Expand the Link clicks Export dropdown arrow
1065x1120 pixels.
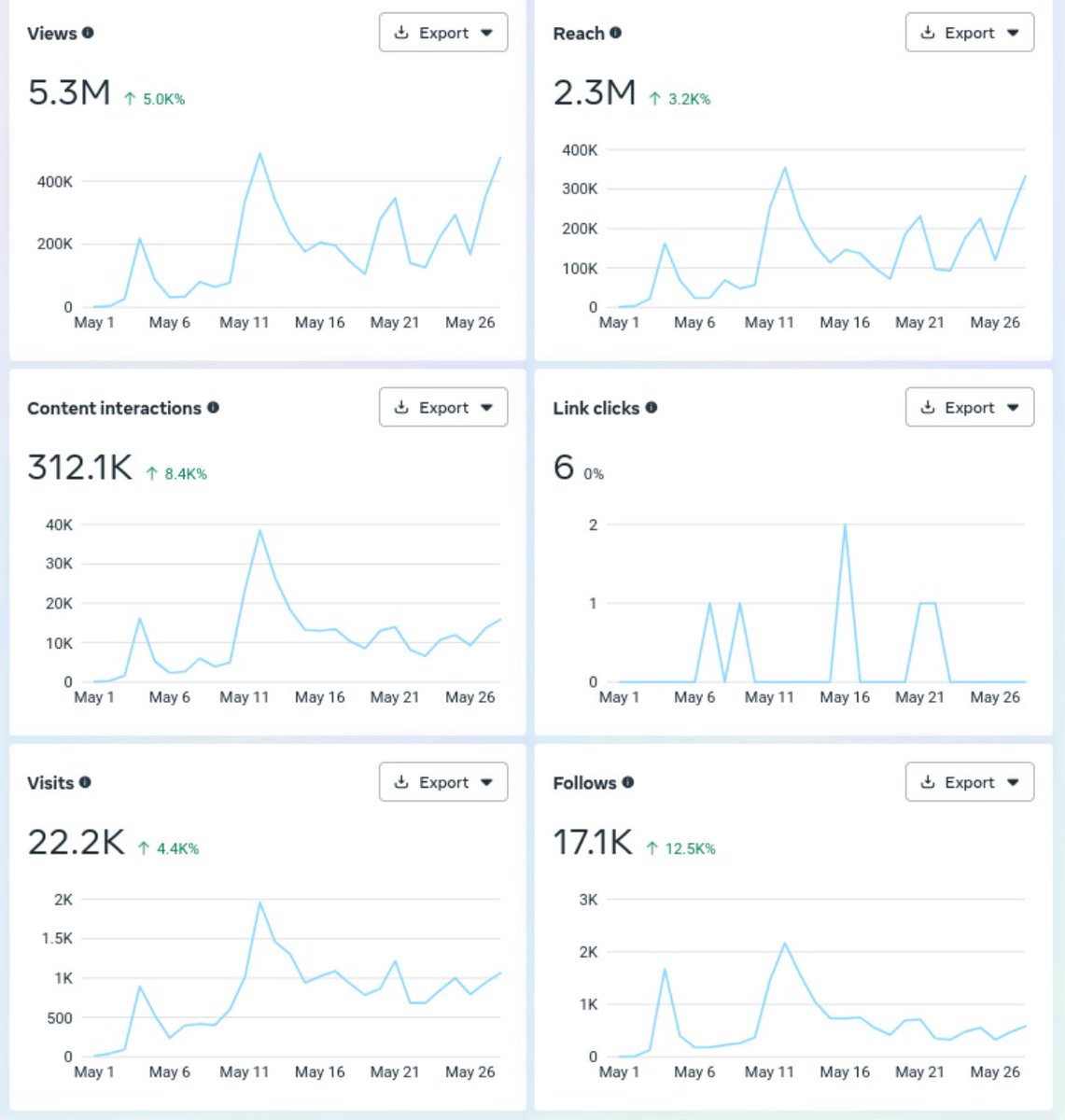click(1013, 408)
